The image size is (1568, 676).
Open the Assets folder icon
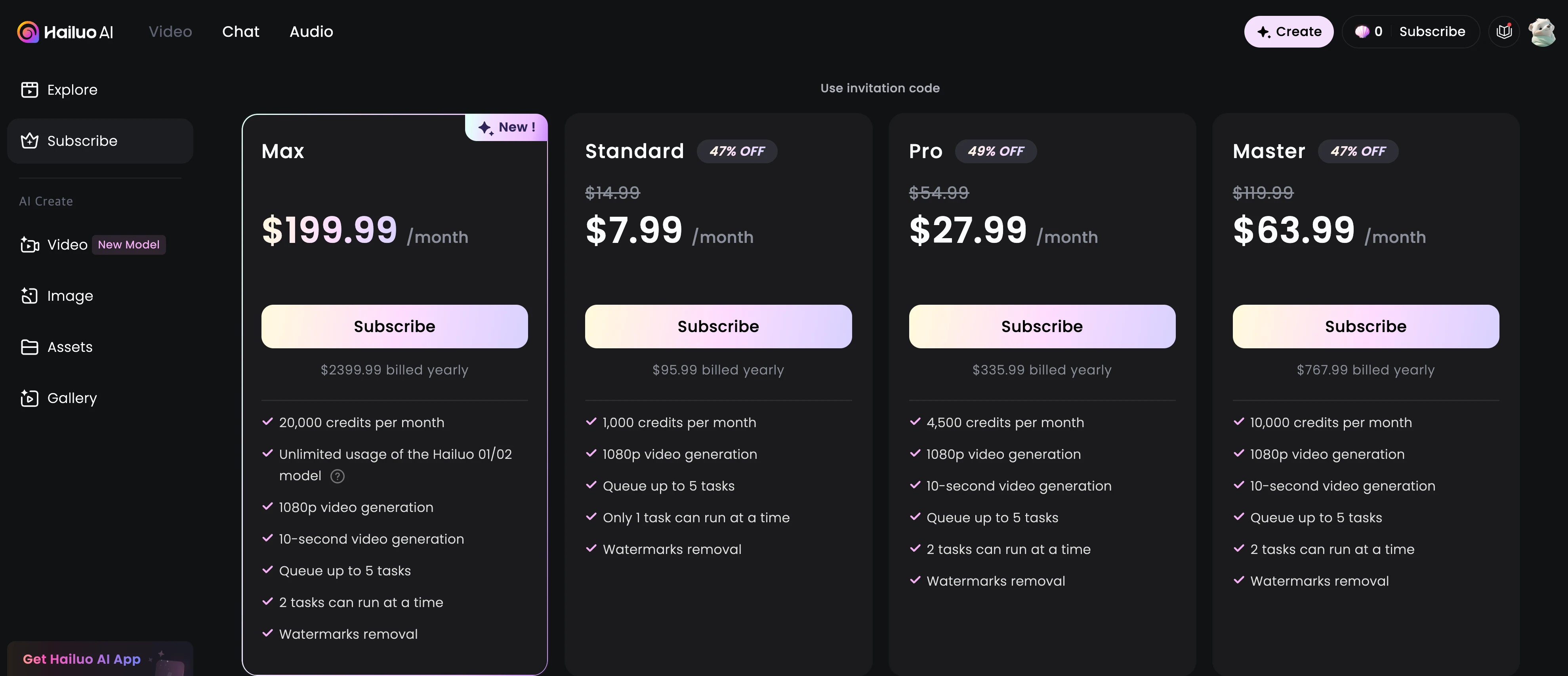[29, 347]
